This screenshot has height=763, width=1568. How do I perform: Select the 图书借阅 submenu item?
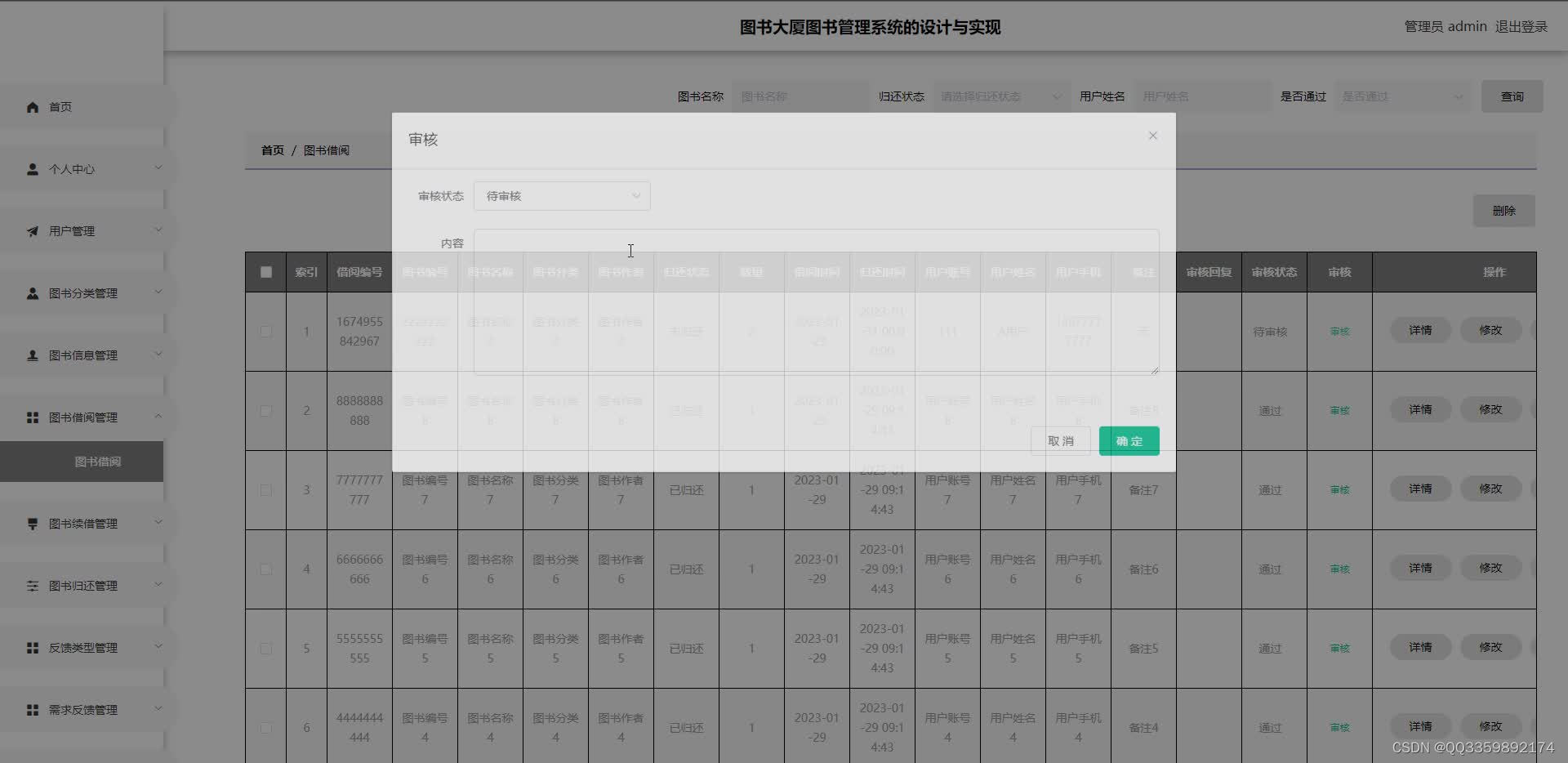[82, 462]
